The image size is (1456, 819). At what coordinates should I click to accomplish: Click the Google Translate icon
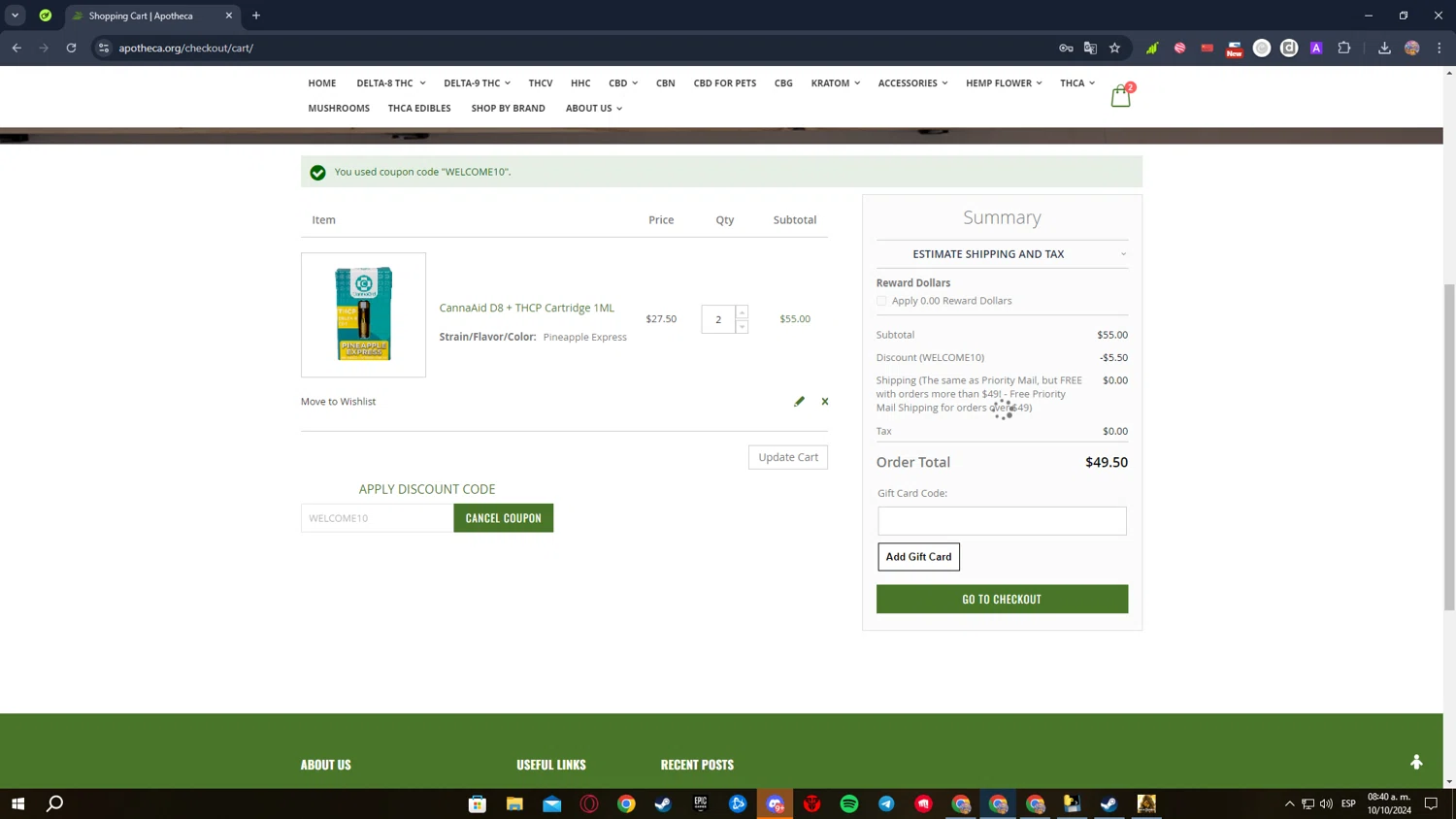click(x=1090, y=48)
